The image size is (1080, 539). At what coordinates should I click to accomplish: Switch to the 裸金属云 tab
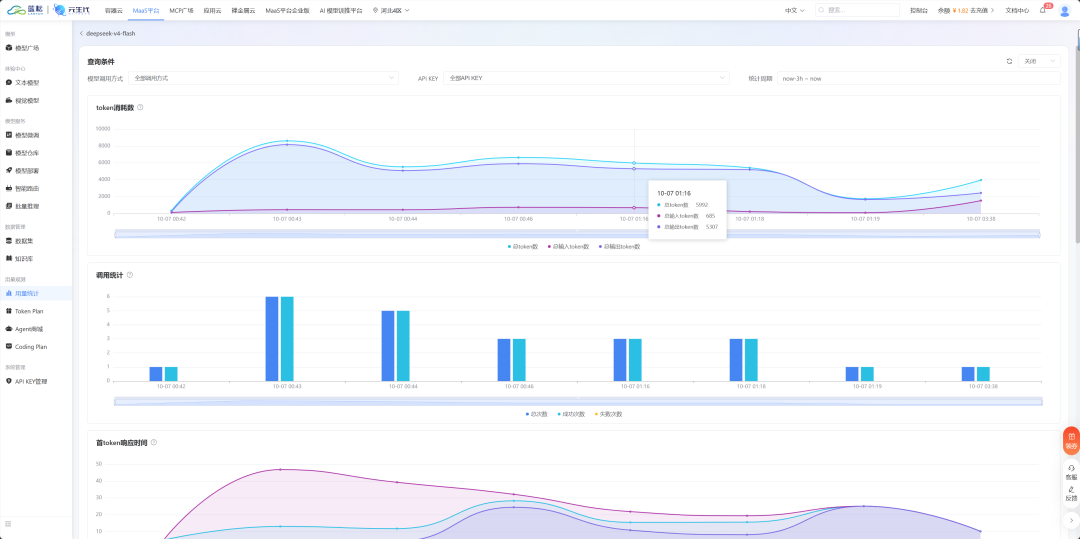[243, 10]
